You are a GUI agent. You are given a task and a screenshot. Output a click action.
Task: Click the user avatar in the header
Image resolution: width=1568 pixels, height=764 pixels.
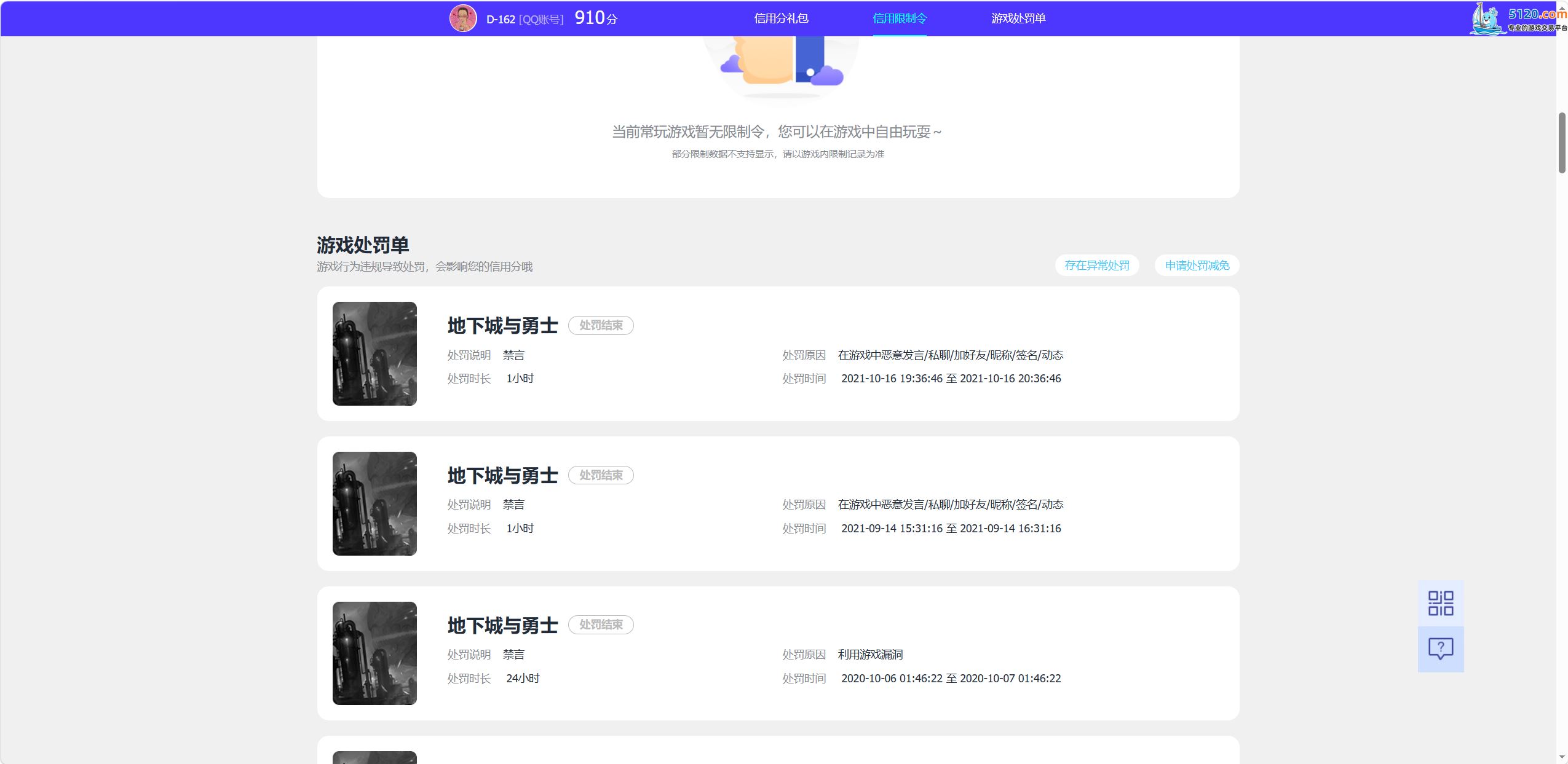pyautogui.click(x=463, y=18)
